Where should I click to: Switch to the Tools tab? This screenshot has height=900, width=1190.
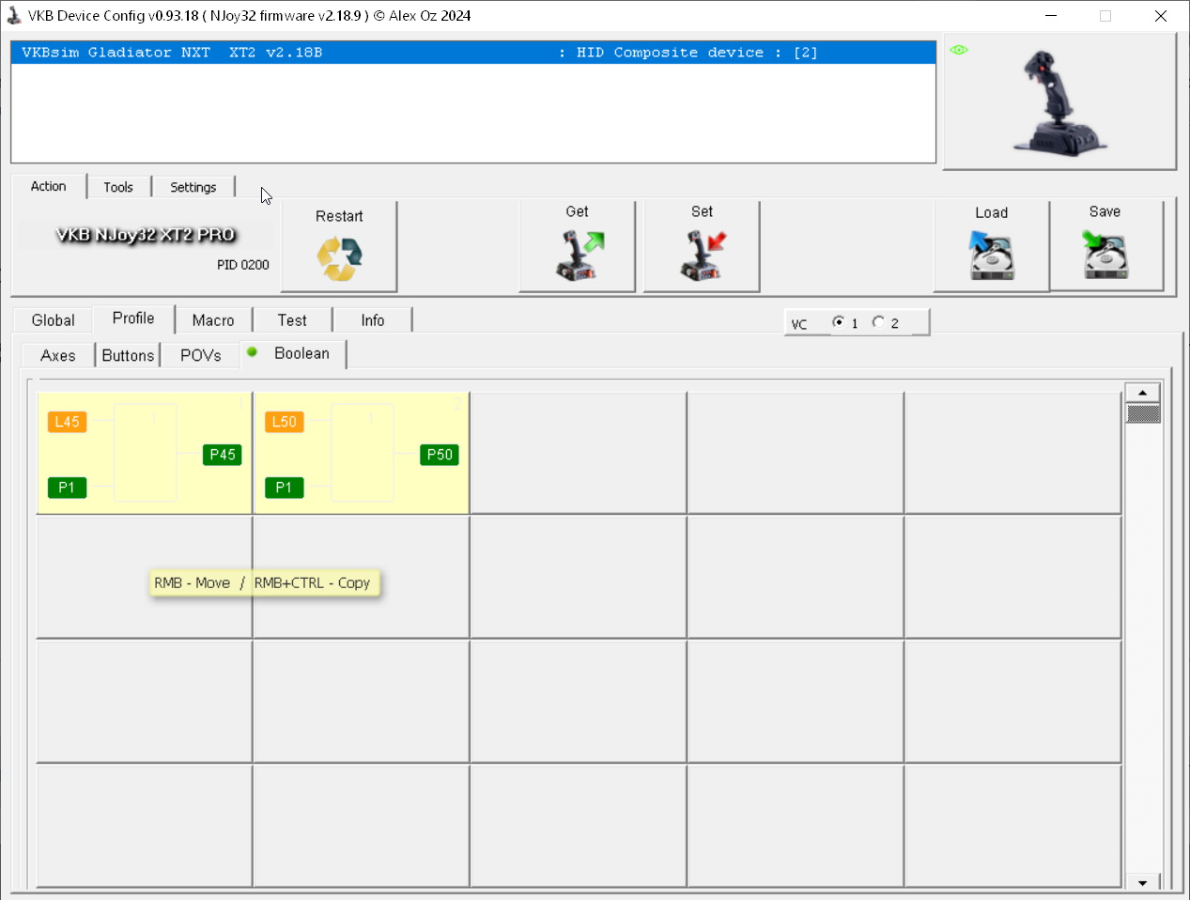click(x=118, y=187)
